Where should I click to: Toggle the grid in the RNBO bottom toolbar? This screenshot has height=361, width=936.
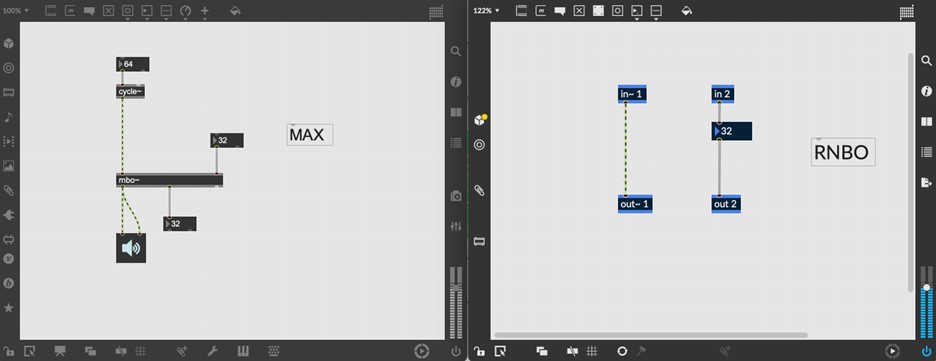click(592, 351)
